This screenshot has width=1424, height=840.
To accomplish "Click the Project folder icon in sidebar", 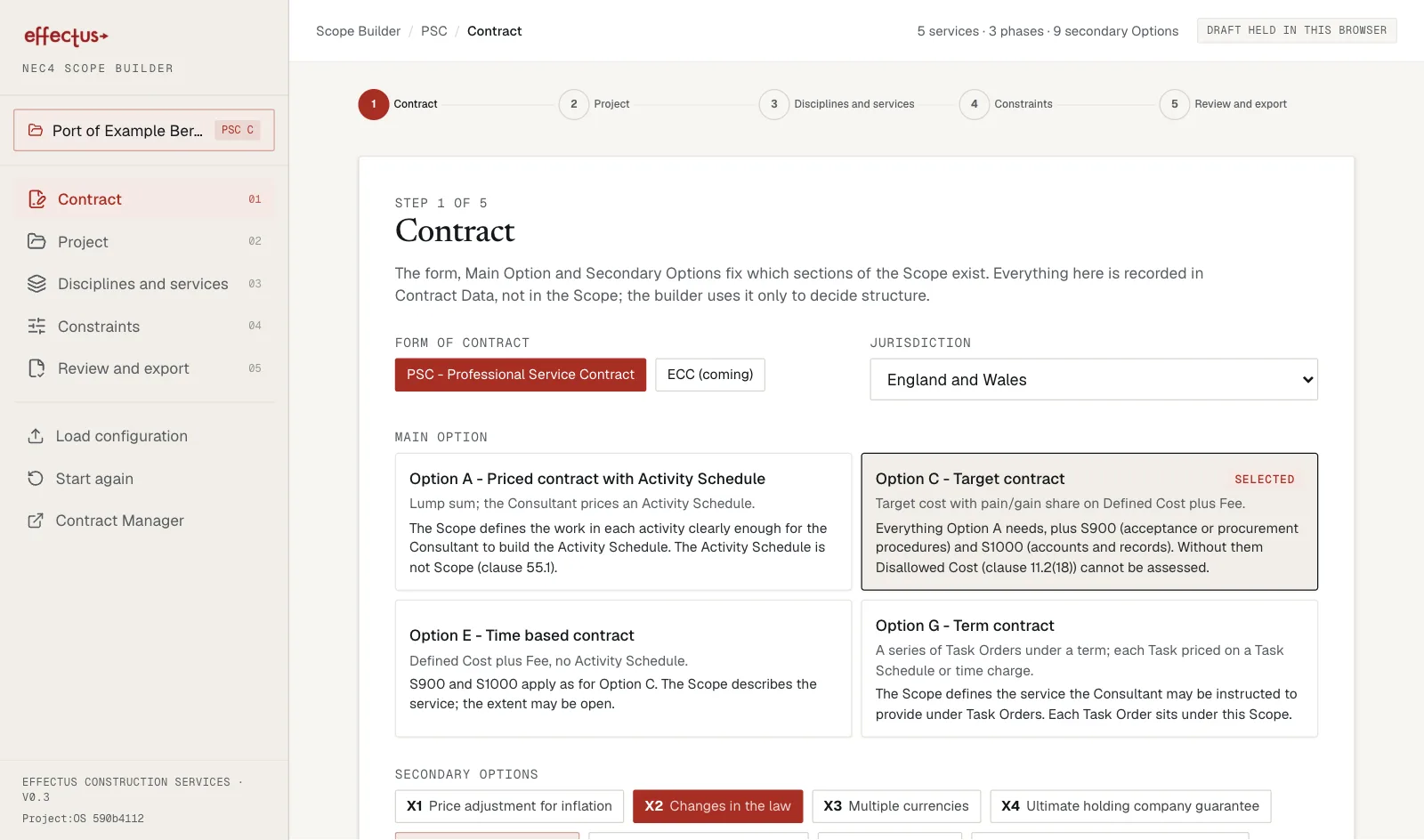I will pos(36,241).
